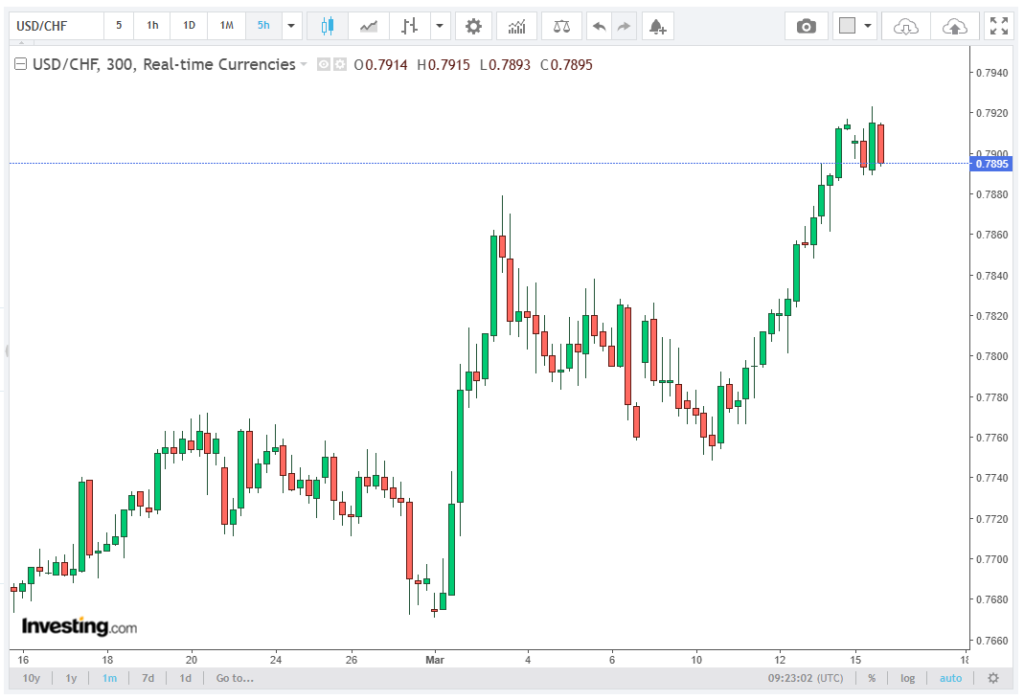Create an alert with bell icon
Viewport: 1024px width, 700px height.
tap(657, 26)
